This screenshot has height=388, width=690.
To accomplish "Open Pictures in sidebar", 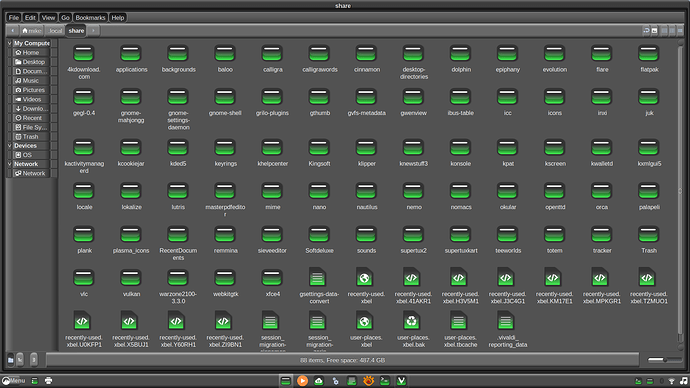I will coord(30,90).
